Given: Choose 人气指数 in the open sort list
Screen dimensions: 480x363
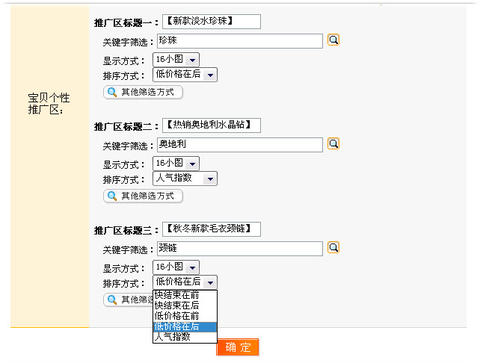Looking at the screenshot, I should (185, 337).
